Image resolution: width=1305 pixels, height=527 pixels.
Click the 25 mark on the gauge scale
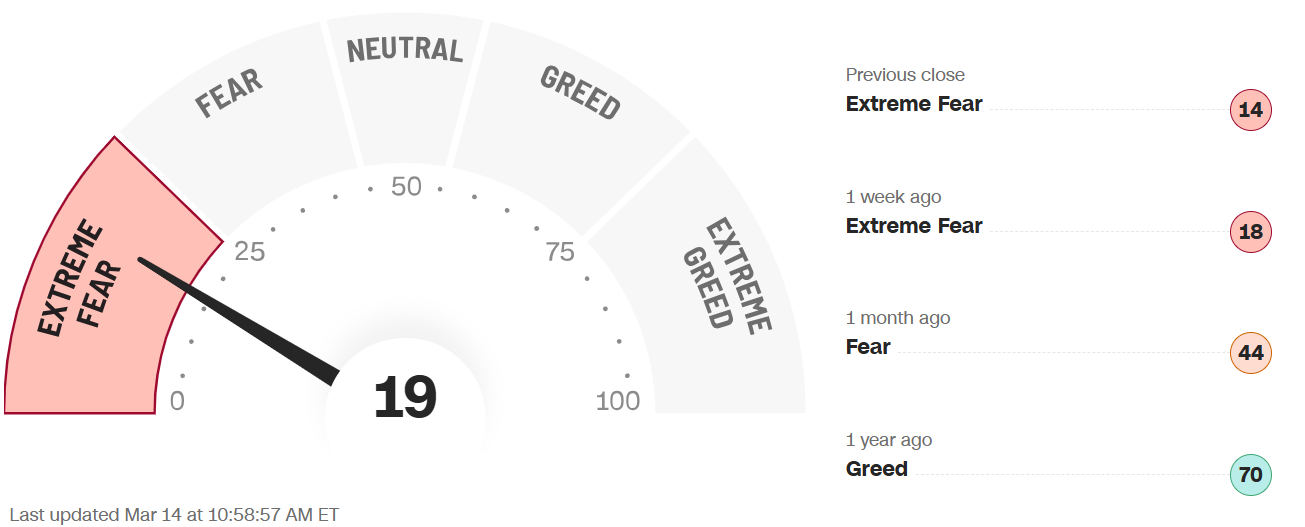pos(249,252)
